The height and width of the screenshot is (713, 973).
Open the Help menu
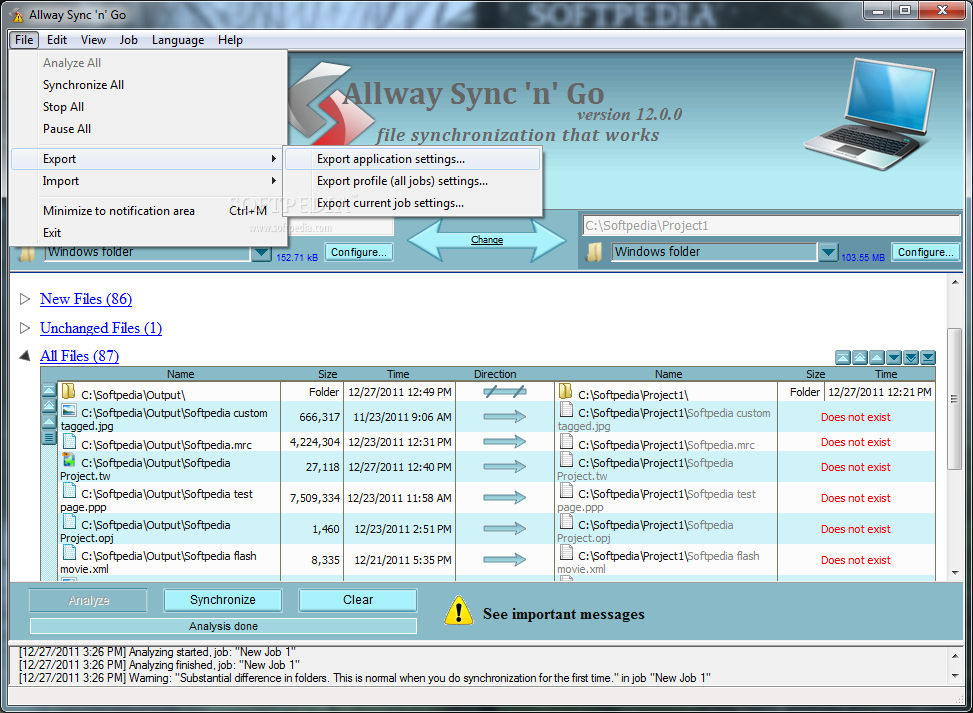230,40
